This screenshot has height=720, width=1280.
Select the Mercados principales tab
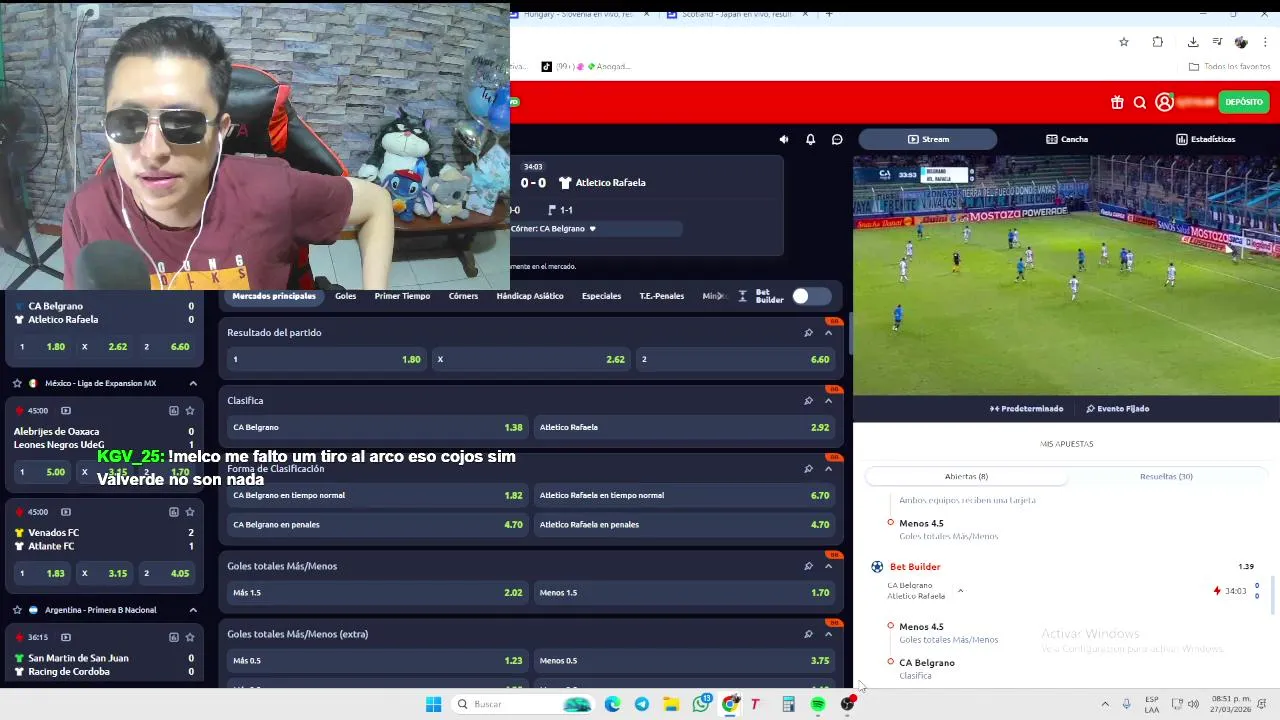(274, 296)
